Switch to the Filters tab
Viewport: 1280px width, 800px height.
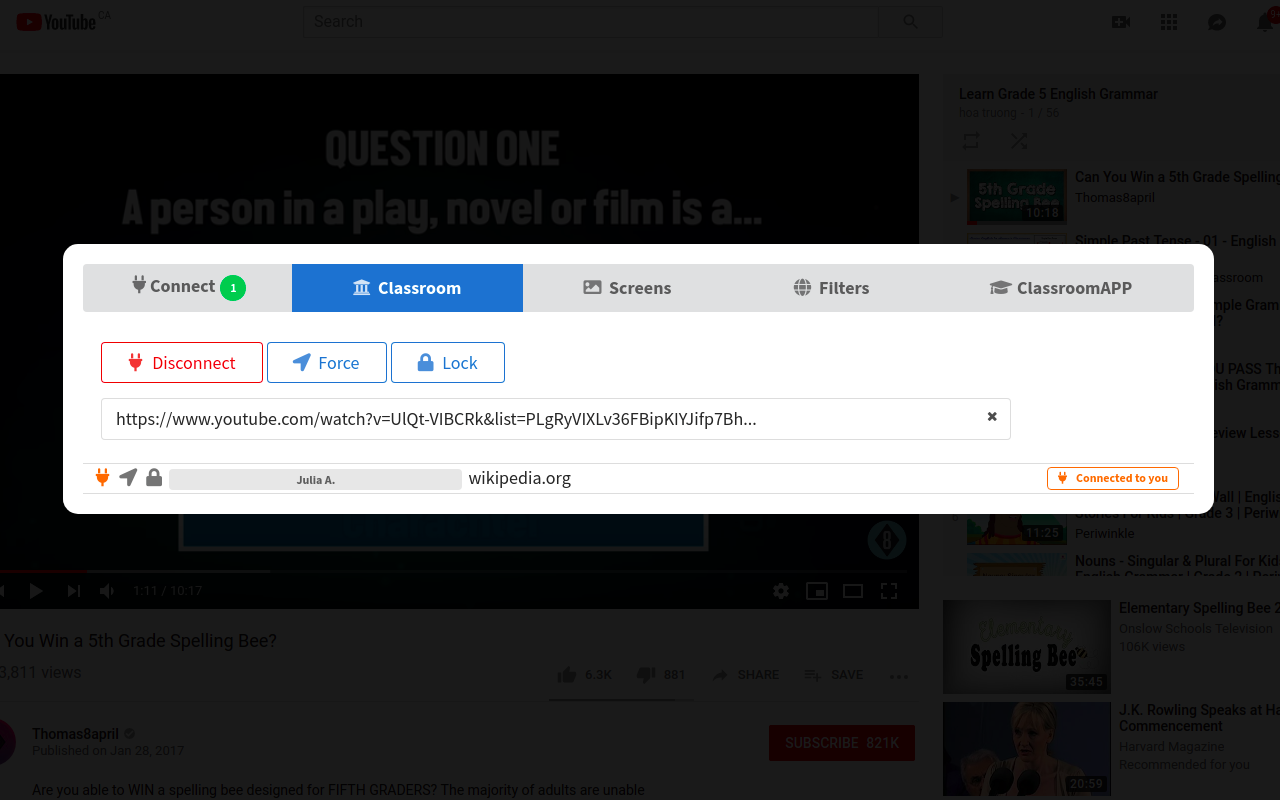click(x=831, y=288)
